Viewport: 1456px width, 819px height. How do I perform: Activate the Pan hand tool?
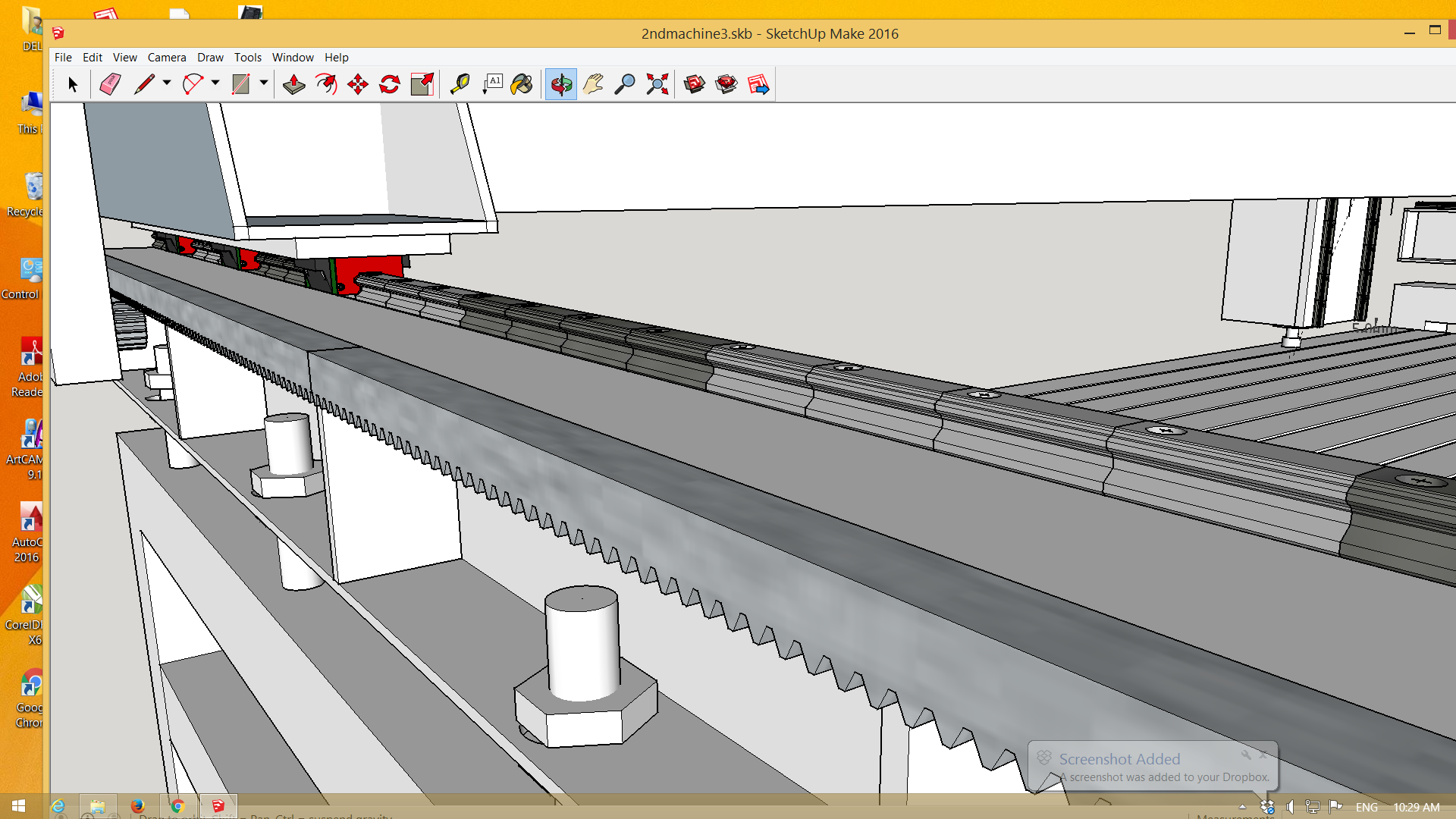coord(593,84)
